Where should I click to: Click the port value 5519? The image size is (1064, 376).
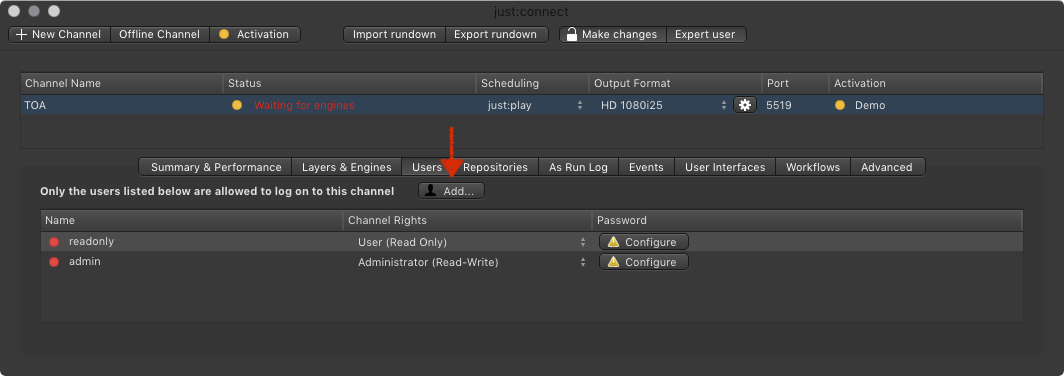point(779,105)
